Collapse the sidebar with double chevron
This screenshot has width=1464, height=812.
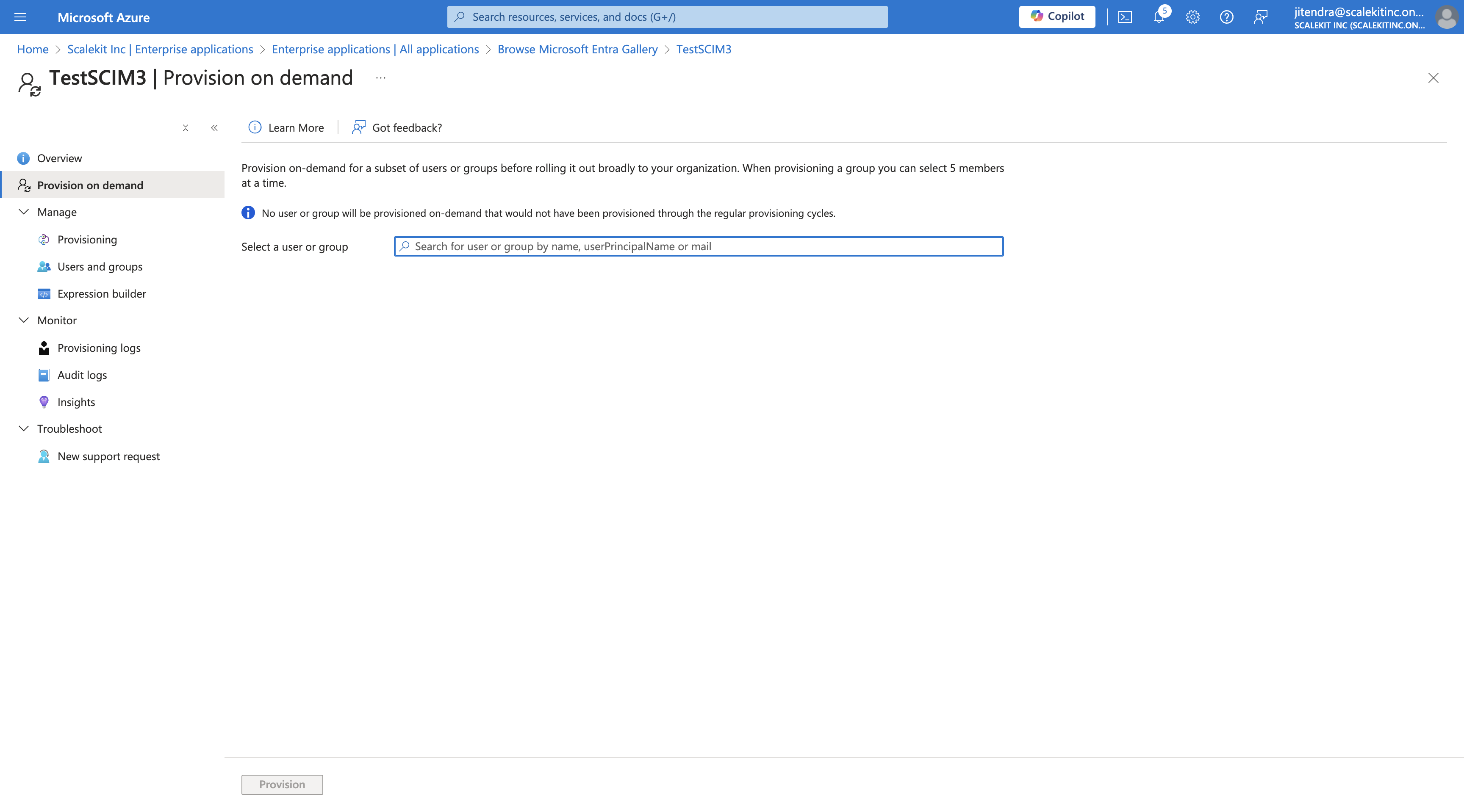tap(214, 128)
